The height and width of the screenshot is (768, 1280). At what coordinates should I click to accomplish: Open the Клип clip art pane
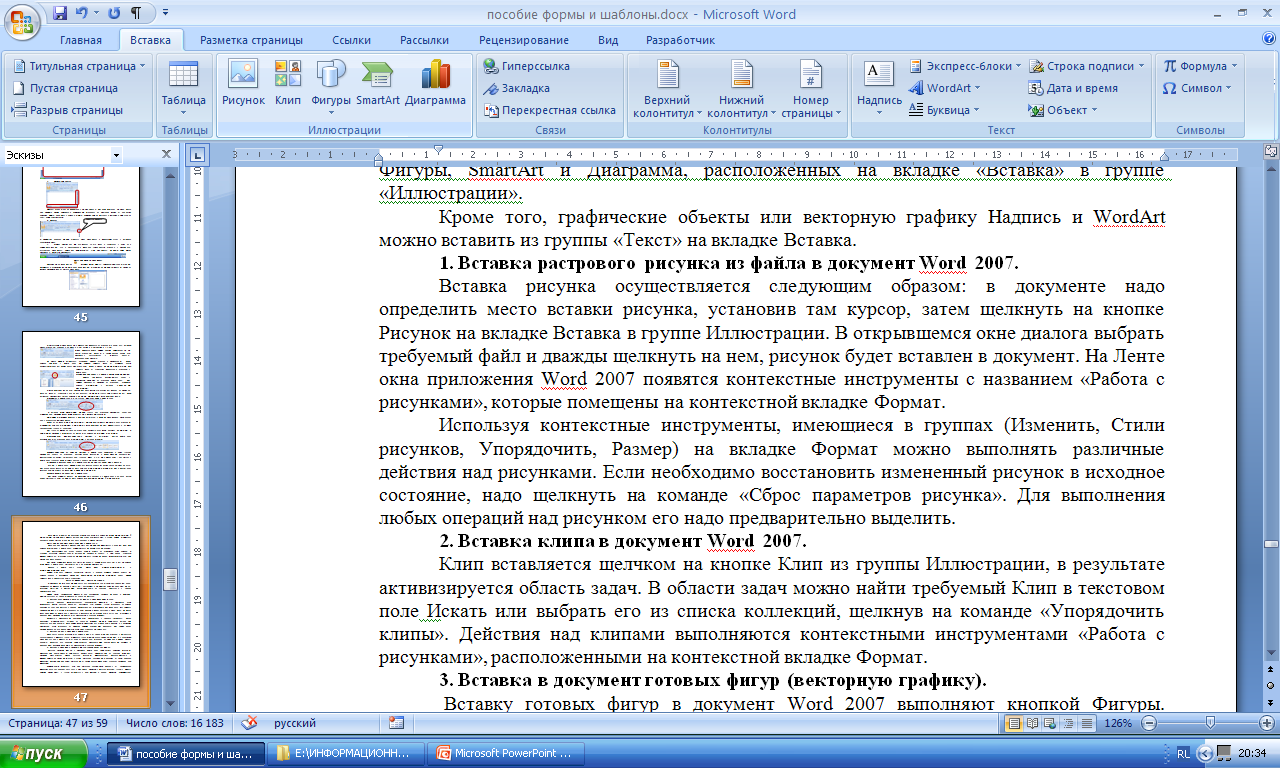pyautogui.click(x=288, y=84)
